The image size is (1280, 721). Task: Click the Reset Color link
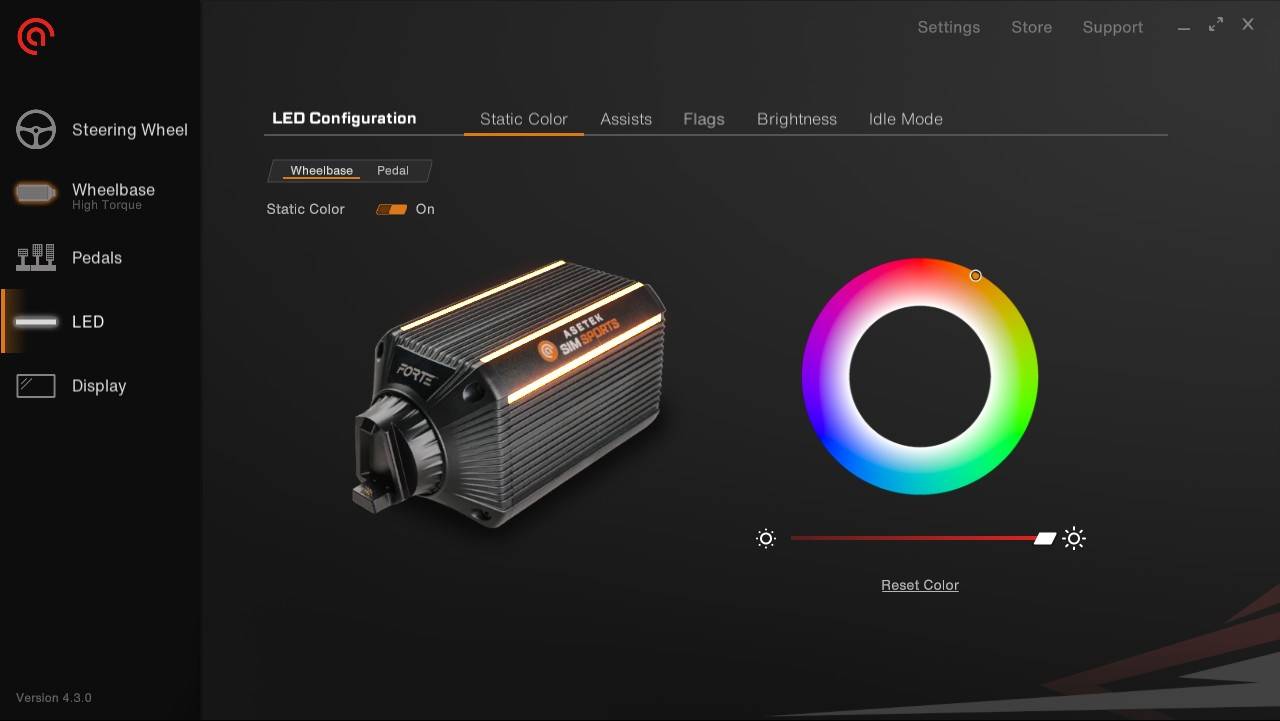click(x=920, y=585)
